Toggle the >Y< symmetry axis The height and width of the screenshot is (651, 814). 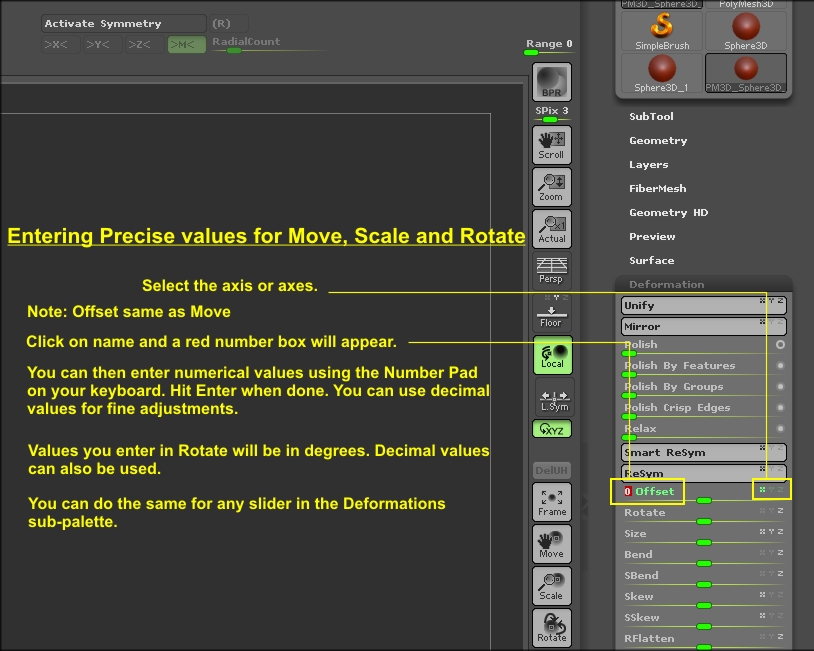(103, 44)
